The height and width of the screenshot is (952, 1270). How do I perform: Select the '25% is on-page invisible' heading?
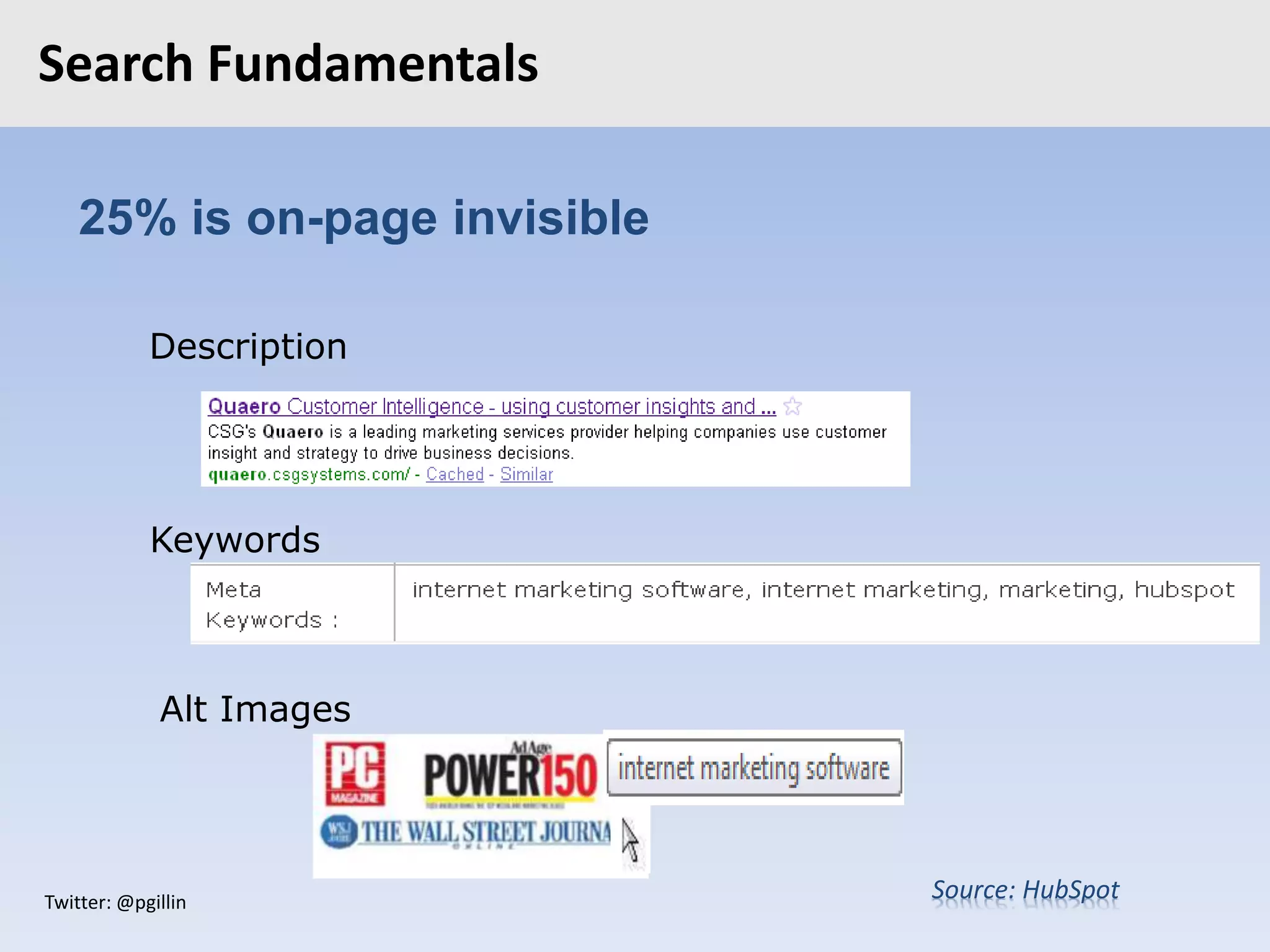[x=364, y=218]
